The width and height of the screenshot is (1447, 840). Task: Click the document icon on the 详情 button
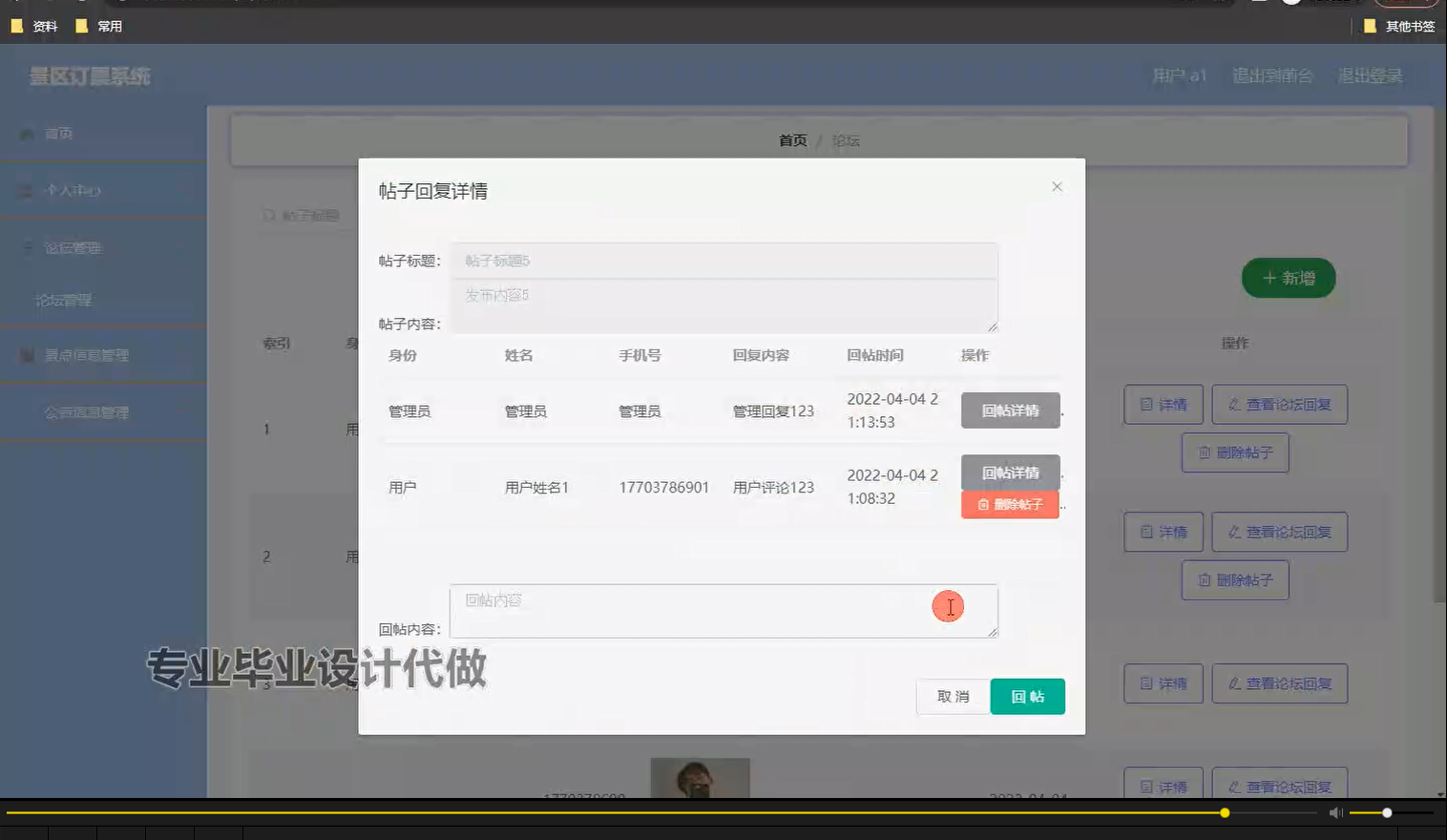(1145, 404)
